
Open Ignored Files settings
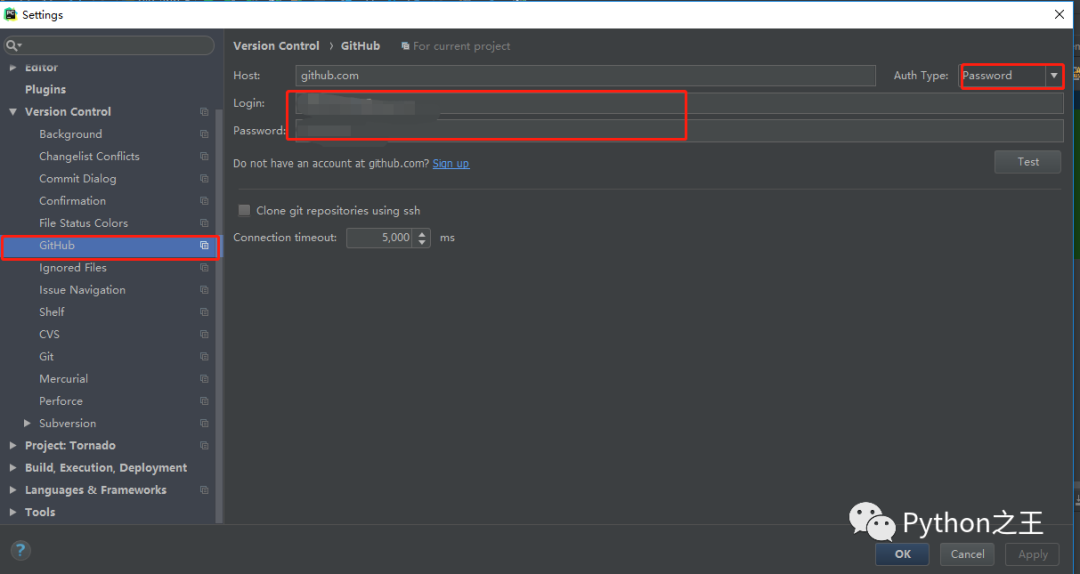point(73,268)
